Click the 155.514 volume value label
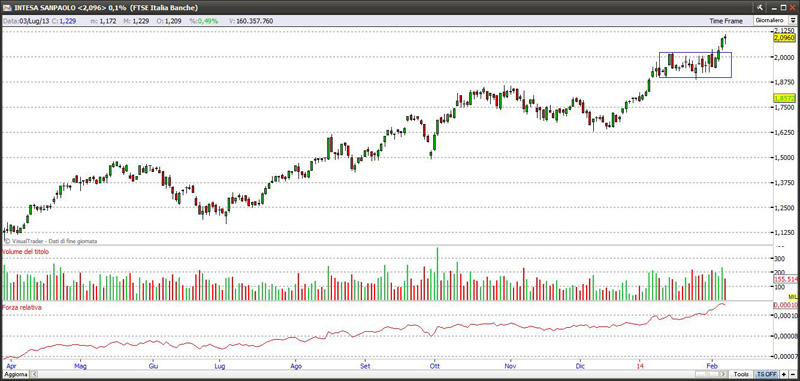The height and width of the screenshot is (381, 800). [785, 280]
